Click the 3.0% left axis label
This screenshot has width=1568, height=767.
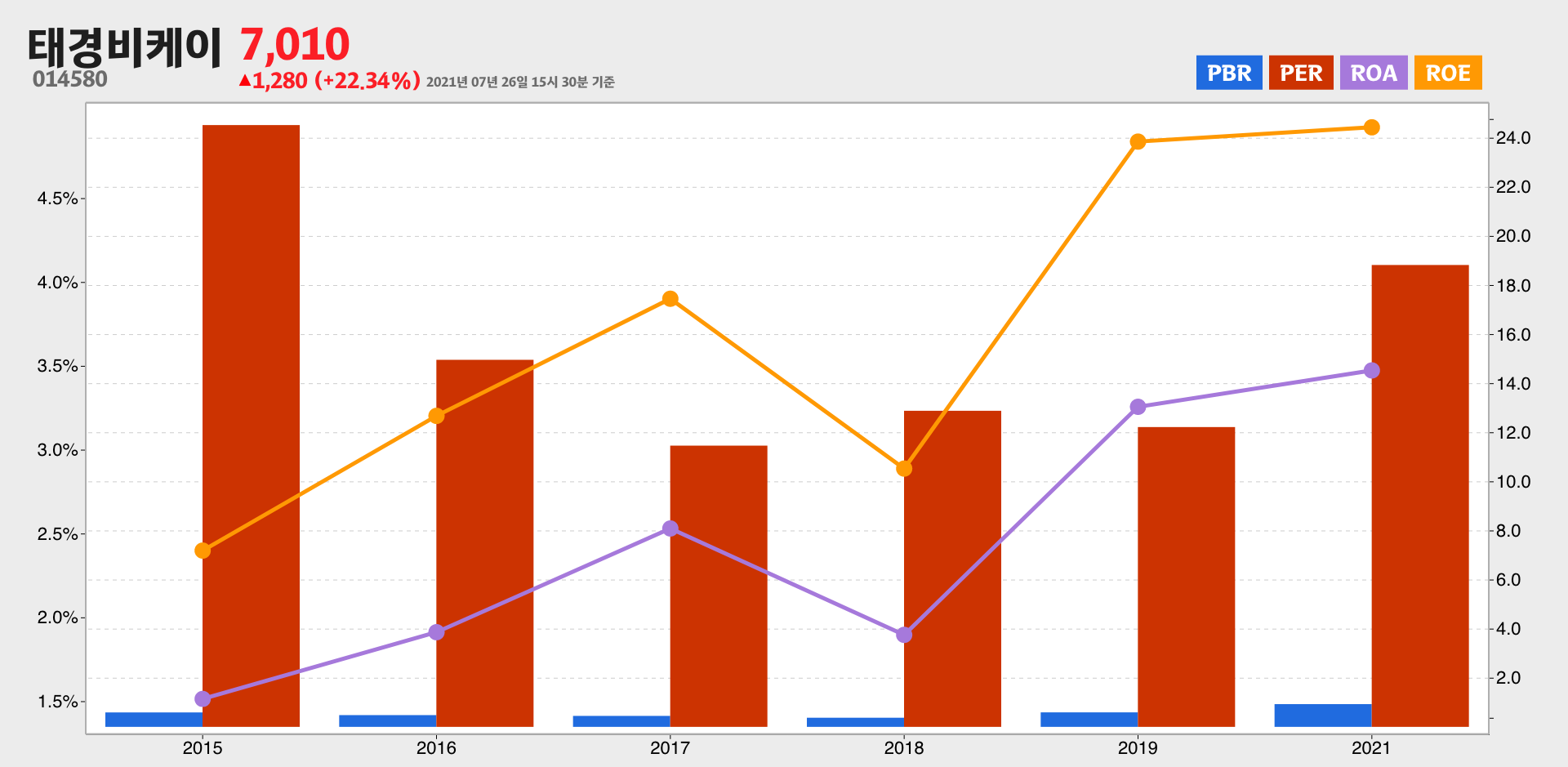coord(58,450)
